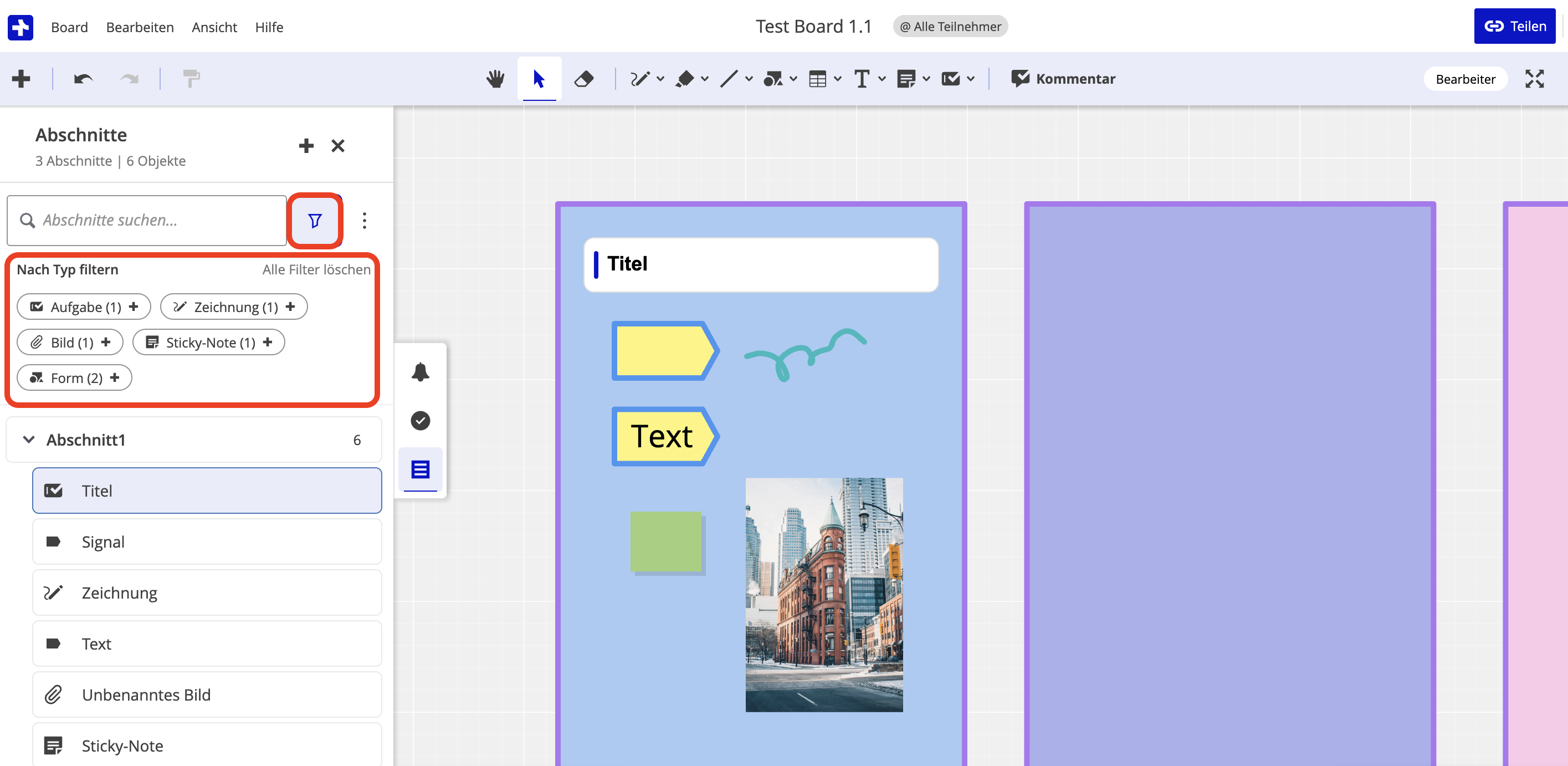Toggle the type filter funnel button
Image resolution: width=1568 pixels, height=766 pixels.
[x=315, y=221]
